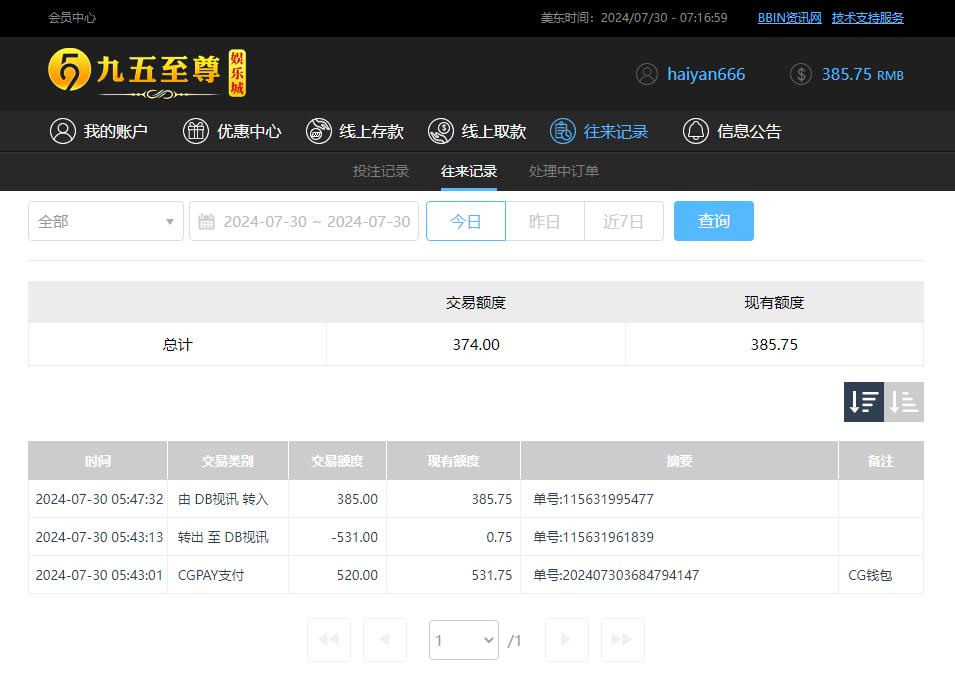Toggle descending sort order
Image resolution: width=955 pixels, height=675 pixels.
pos(862,401)
